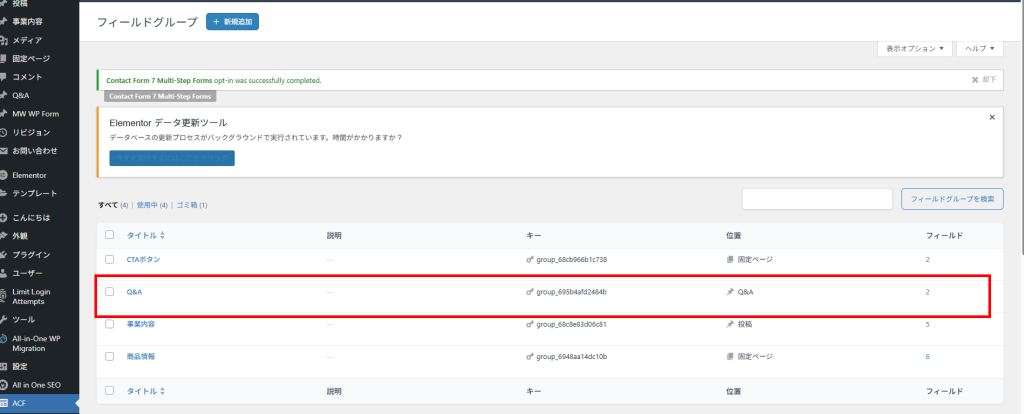Viewport: 1024px width, 414px height.
Task: Open the 商品情報 field group link
Action: tap(140, 356)
